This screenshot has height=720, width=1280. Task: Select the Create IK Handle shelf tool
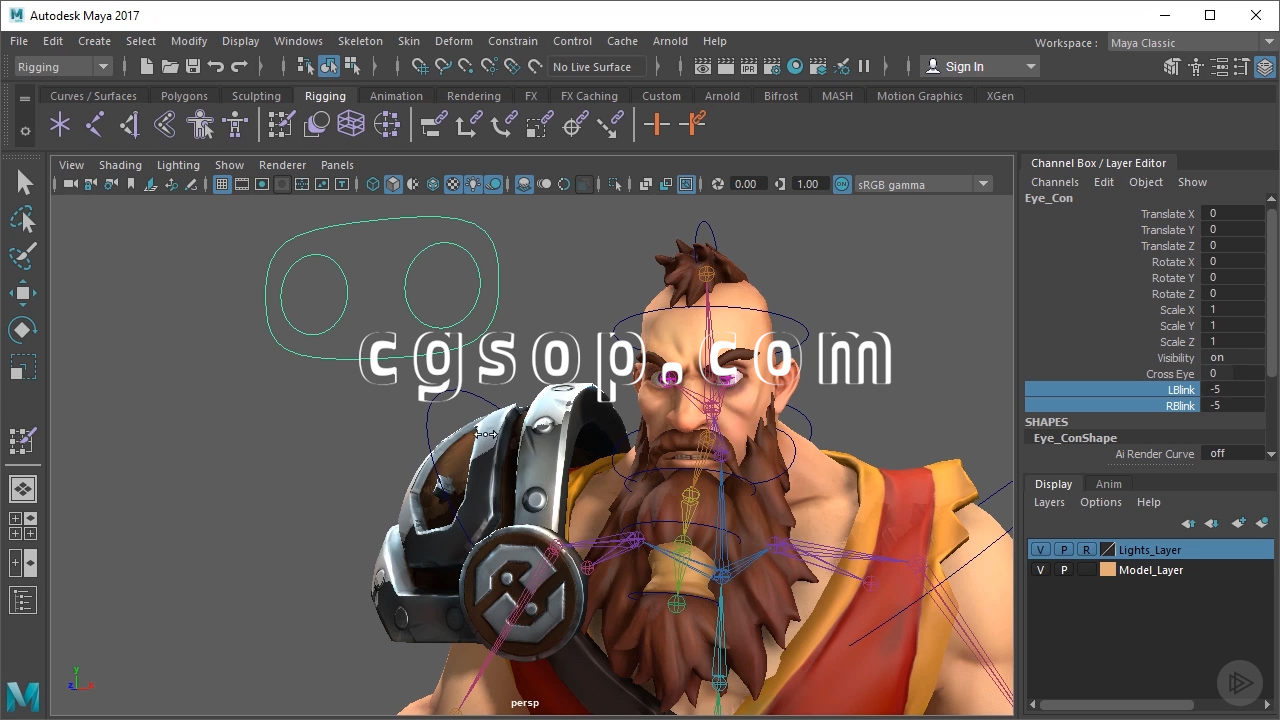coord(130,124)
